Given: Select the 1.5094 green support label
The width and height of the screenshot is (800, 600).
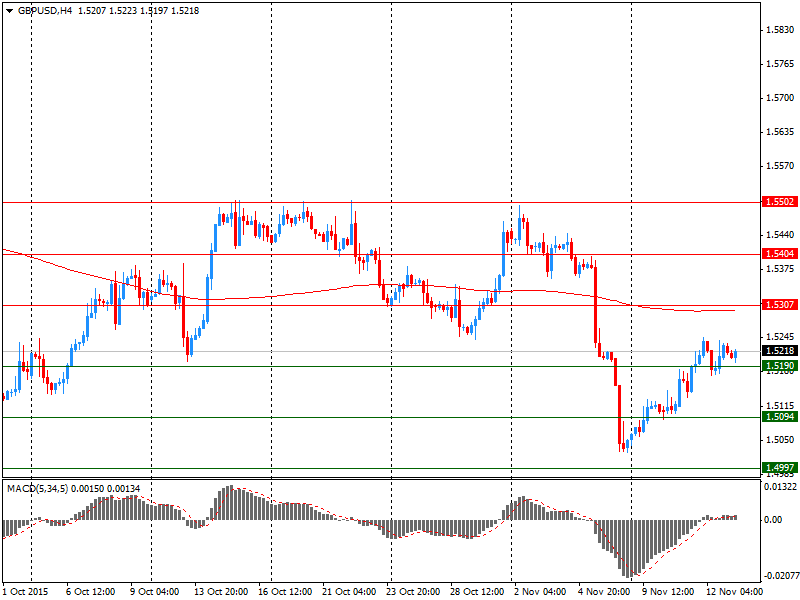Looking at the screenshot, I should coord(779,417).
